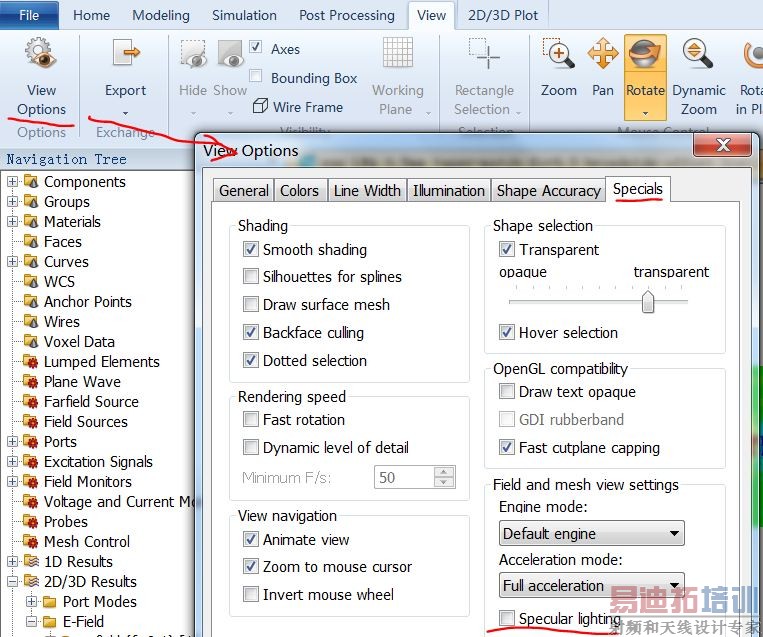Activate the Dynamic Zoom tool
763x637 pixels.
coord(697,53)
